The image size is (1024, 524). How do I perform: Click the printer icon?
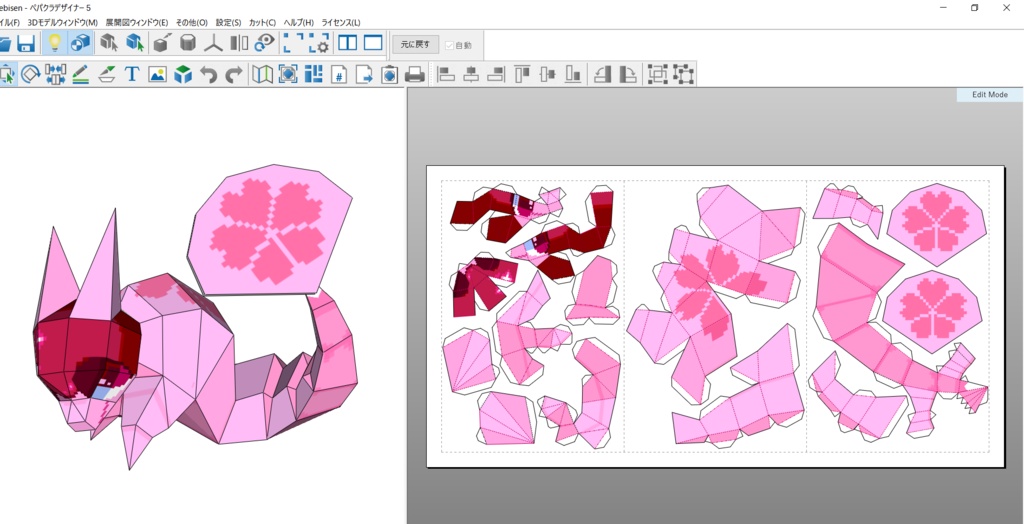tap(415, 74)
